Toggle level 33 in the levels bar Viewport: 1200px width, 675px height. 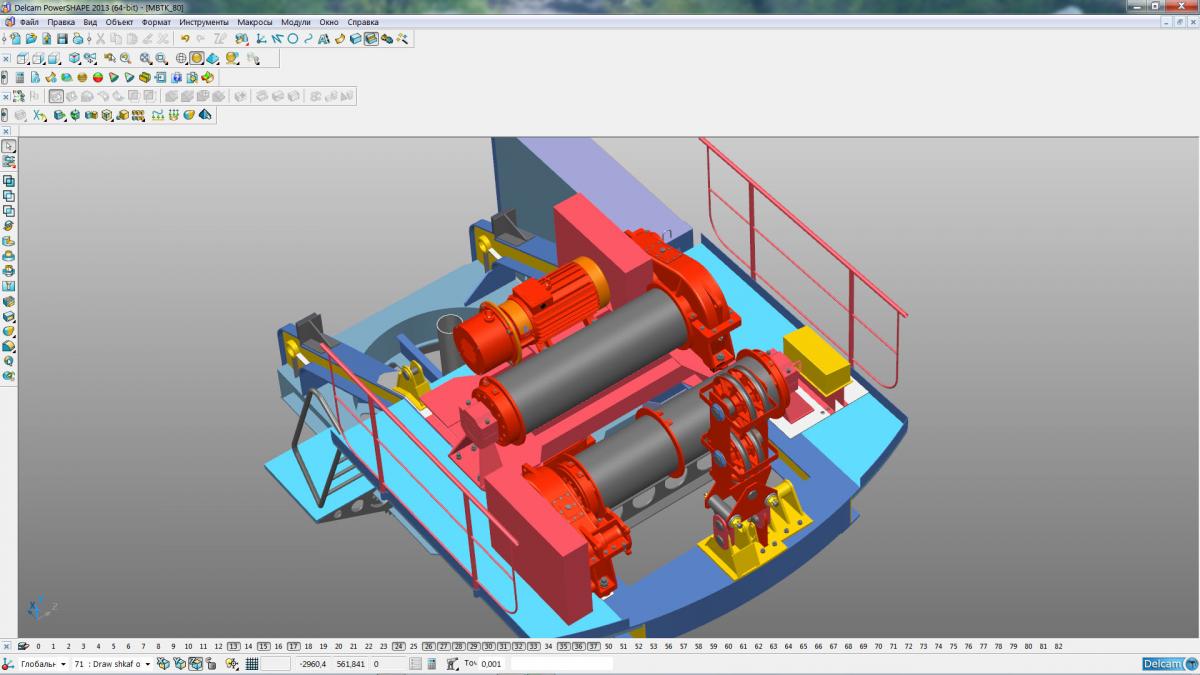click(x=534, y=647)
